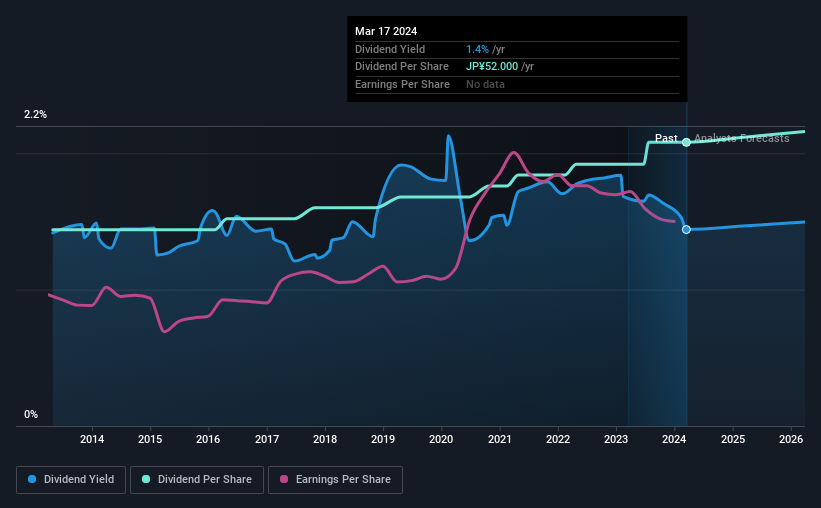Toggle the Earnings Per Share legend button
This screenshot has height=508, width=821.
click(x=335, y=479)
